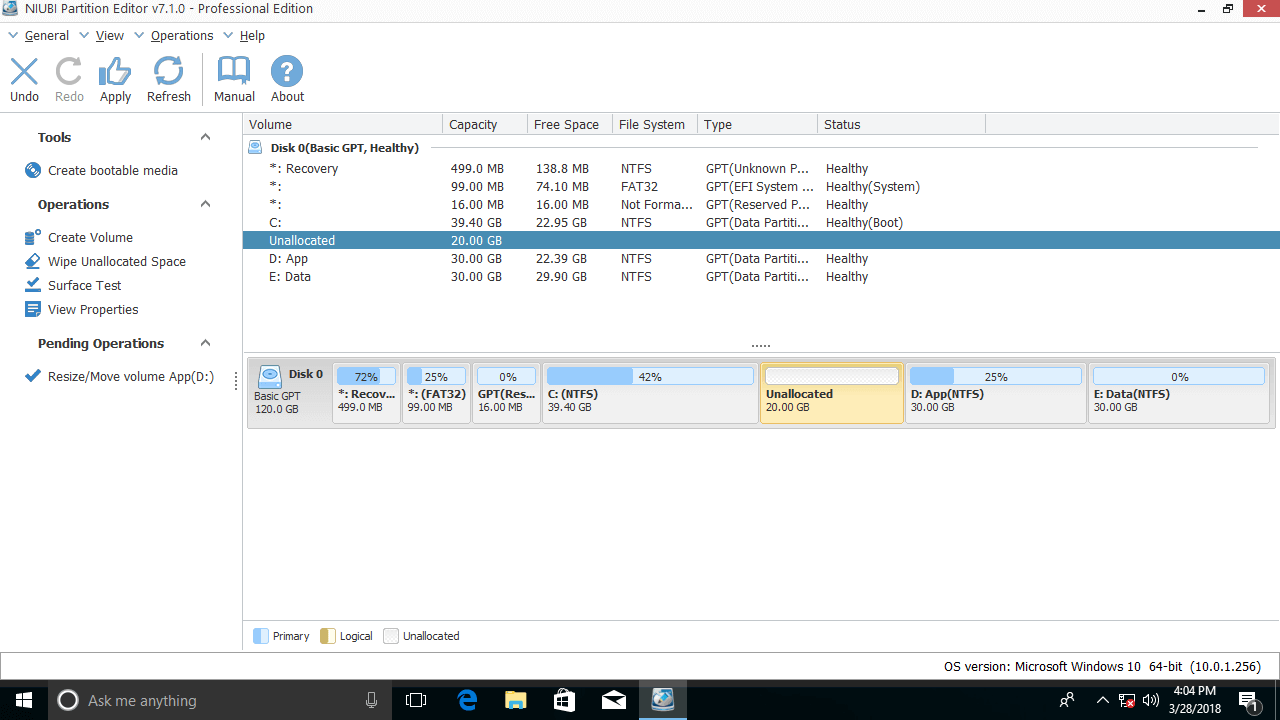1280x720 pixels.
Task: Collapse the Pending Operations section chevron
Action: pos(205,343)
